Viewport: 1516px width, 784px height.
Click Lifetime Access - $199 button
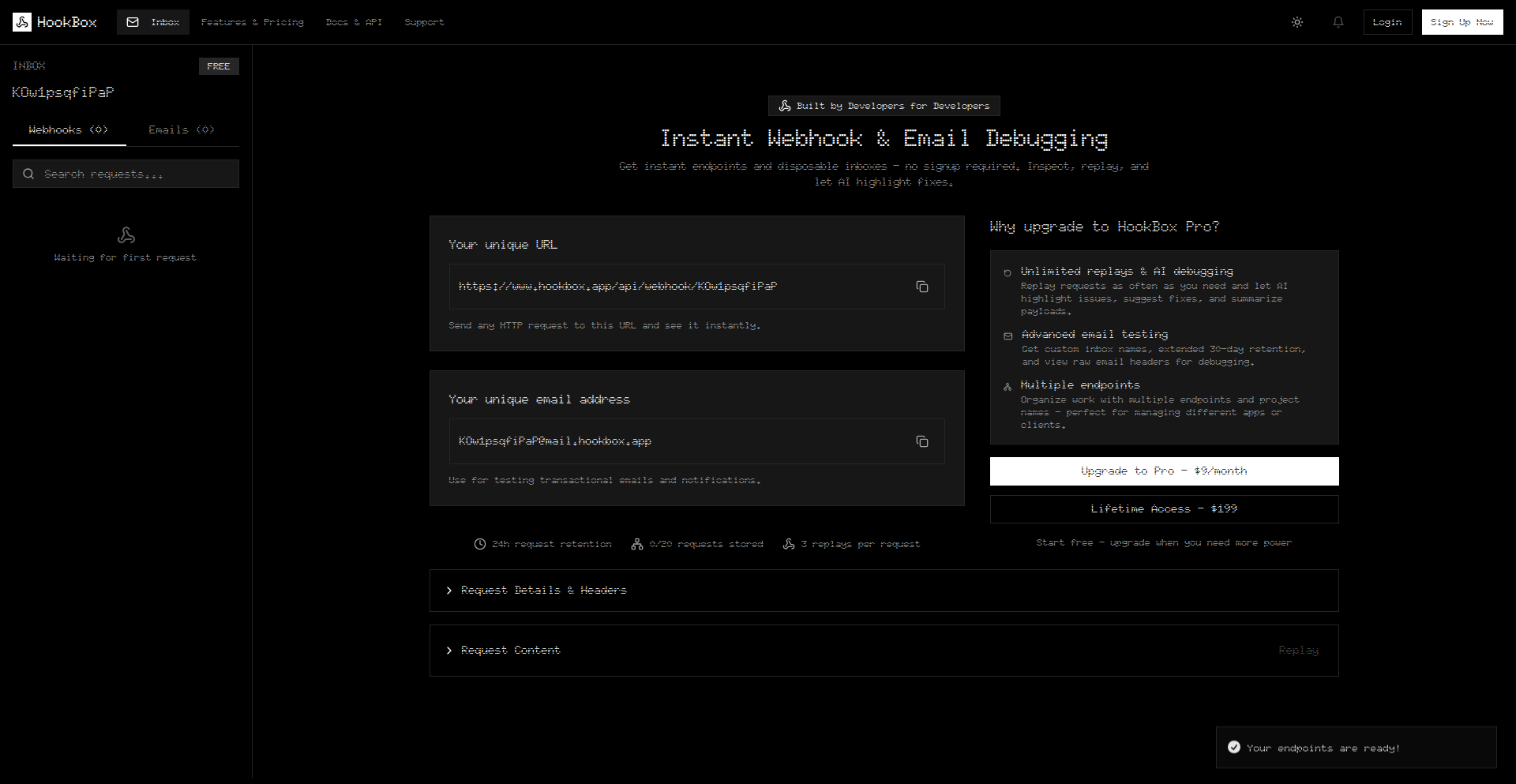pos(1164,509)
